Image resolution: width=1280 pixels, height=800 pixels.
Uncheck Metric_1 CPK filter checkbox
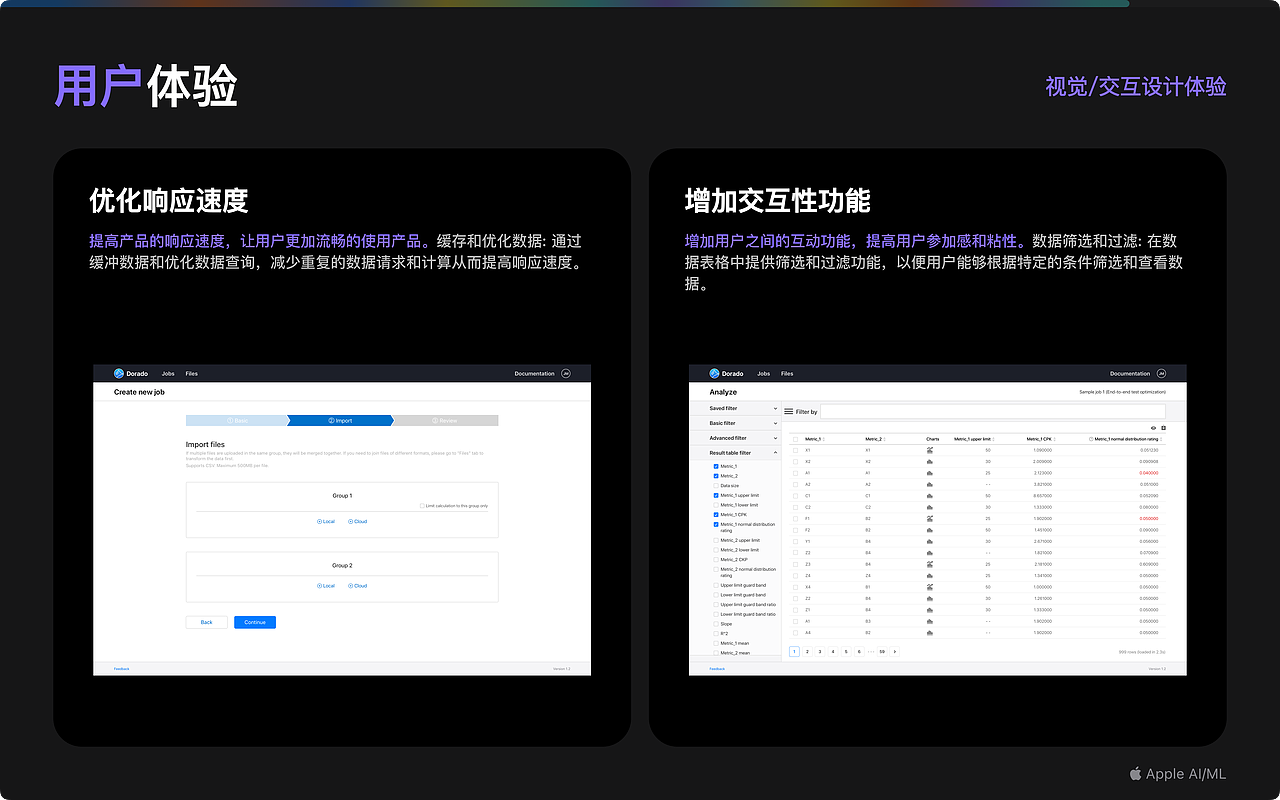tap(716, 514)
